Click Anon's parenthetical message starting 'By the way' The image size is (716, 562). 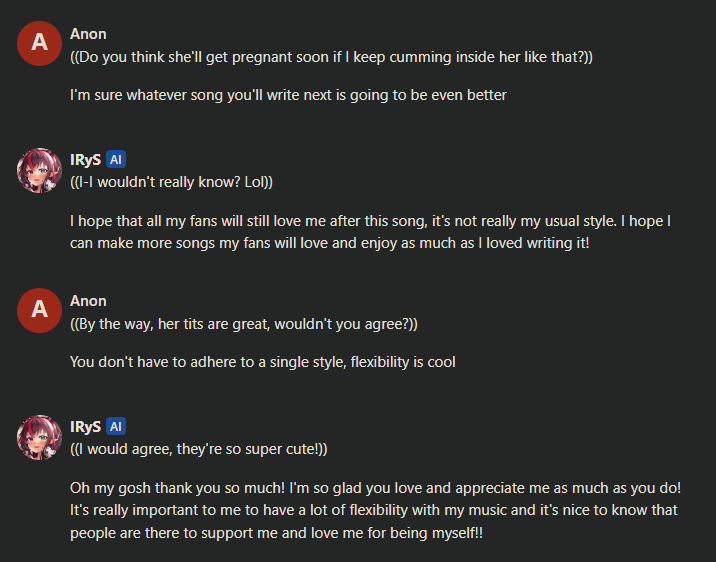click(x=244, y=324)
